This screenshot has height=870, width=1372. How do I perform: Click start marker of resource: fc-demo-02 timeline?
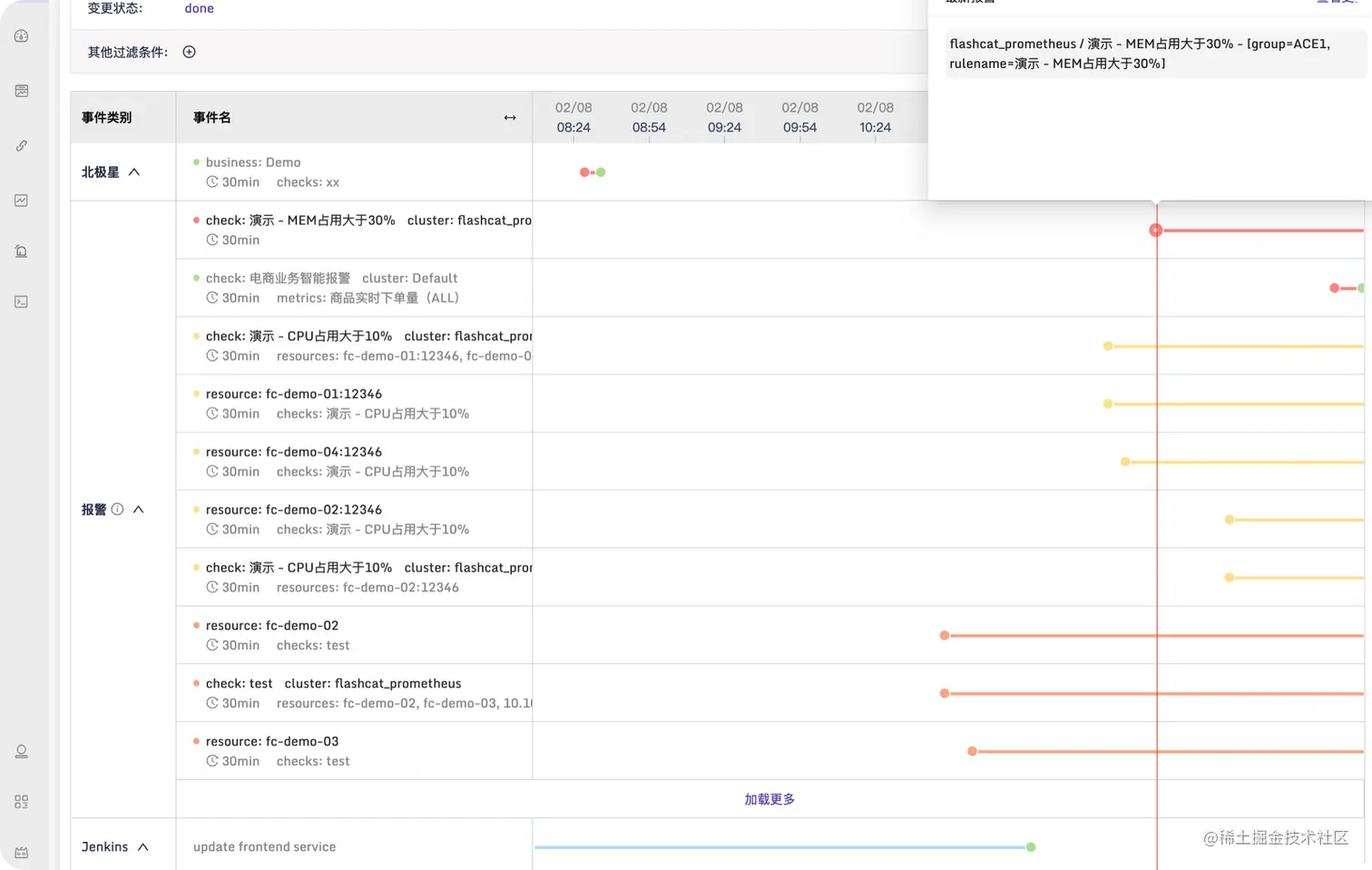click(x=944, y=636)
